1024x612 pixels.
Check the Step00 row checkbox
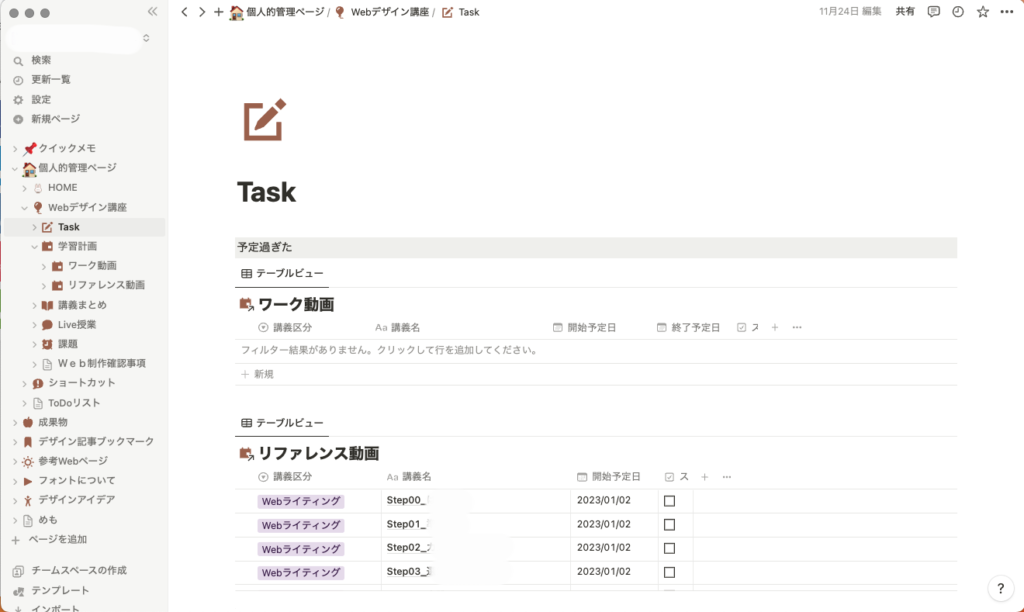click(x=669, y=500)
